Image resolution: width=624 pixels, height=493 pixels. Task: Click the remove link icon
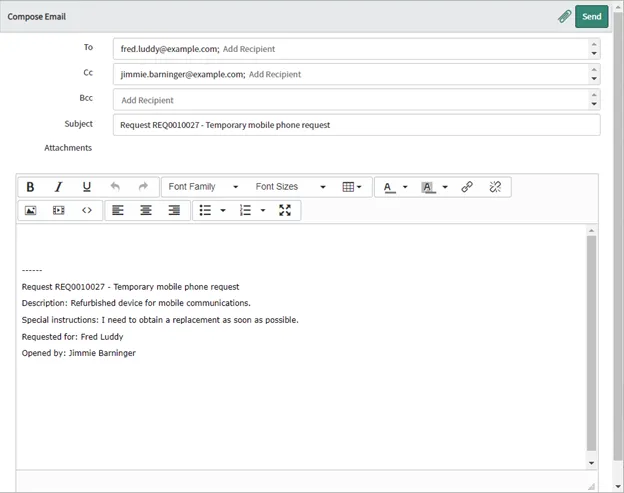click(x=495, y=187)
